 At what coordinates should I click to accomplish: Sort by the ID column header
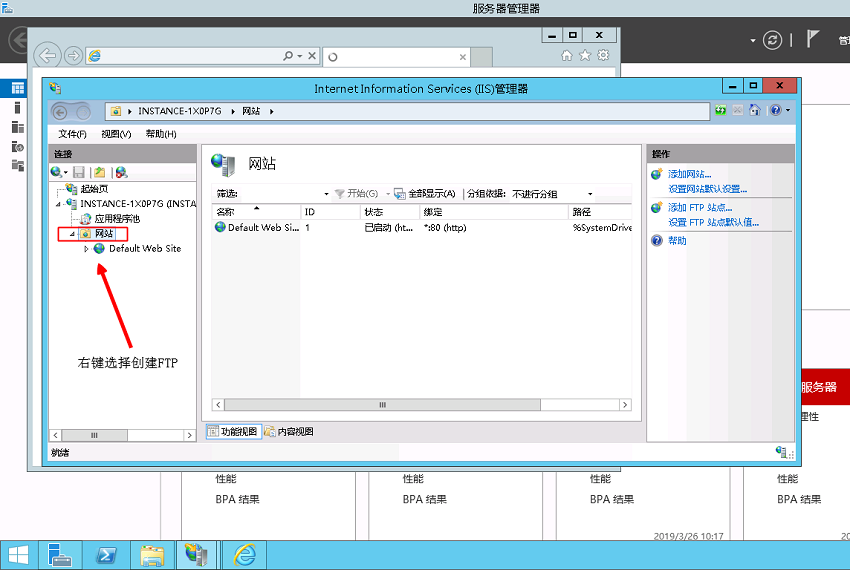[331, 212]
